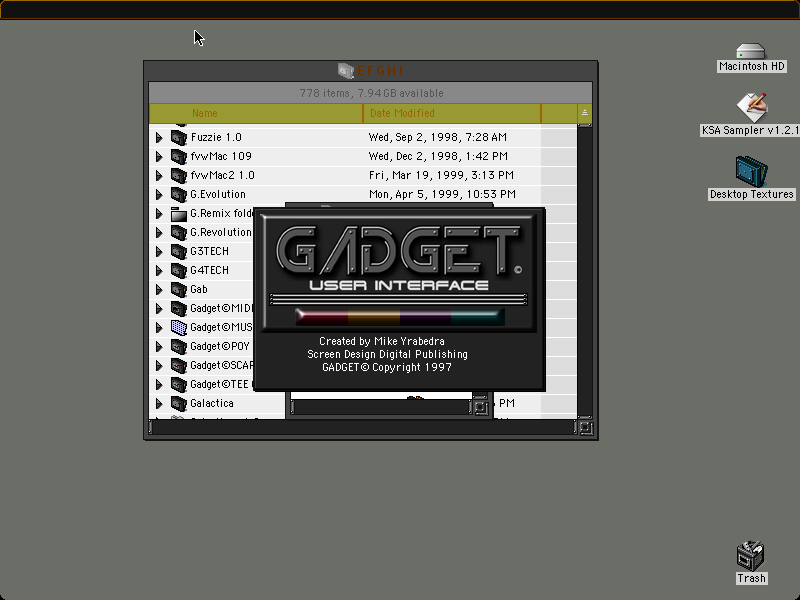
Task: Select the icon beside Galactica
Action: point(179,404)
